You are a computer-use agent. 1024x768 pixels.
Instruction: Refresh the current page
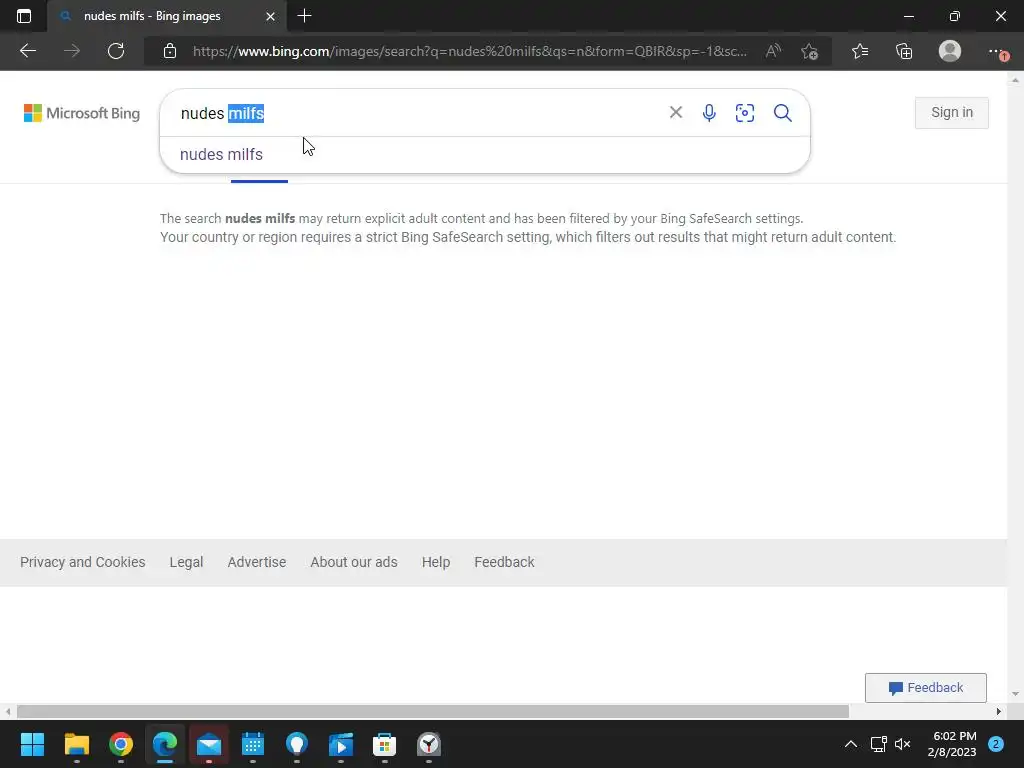pos(116,51)
